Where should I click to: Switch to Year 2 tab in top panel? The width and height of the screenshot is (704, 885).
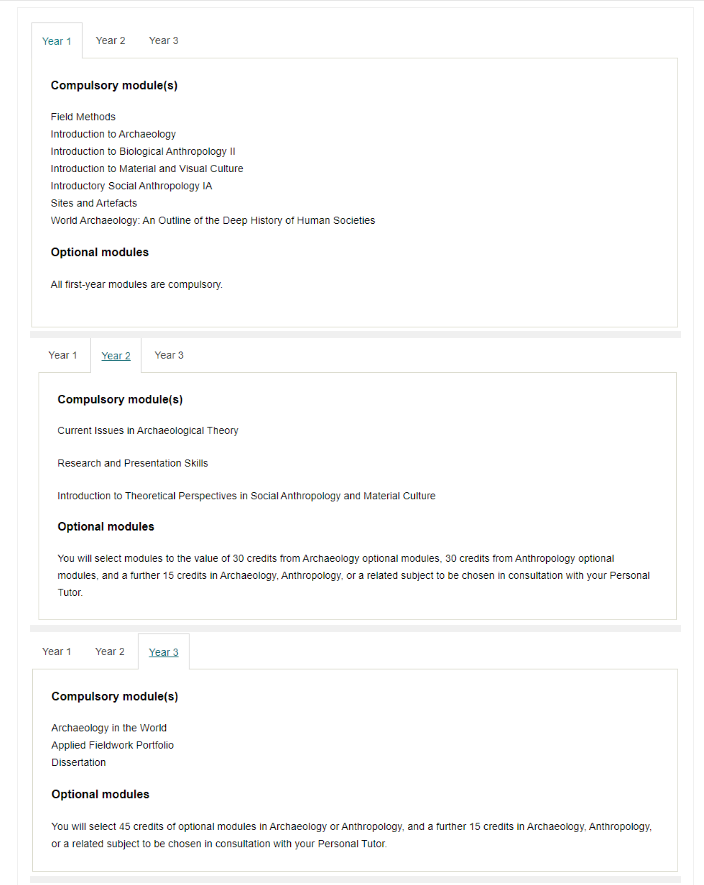pos(110,41)
